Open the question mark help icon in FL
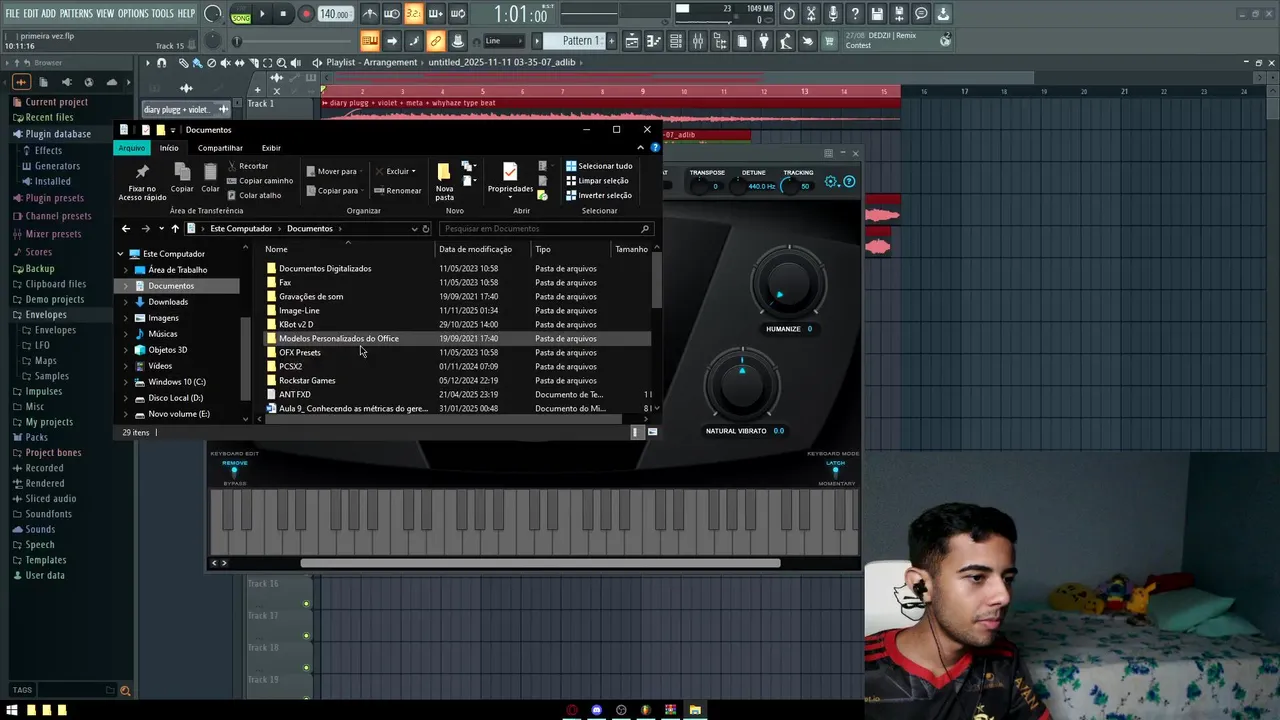1280x720 pixels. pos(855,14)
